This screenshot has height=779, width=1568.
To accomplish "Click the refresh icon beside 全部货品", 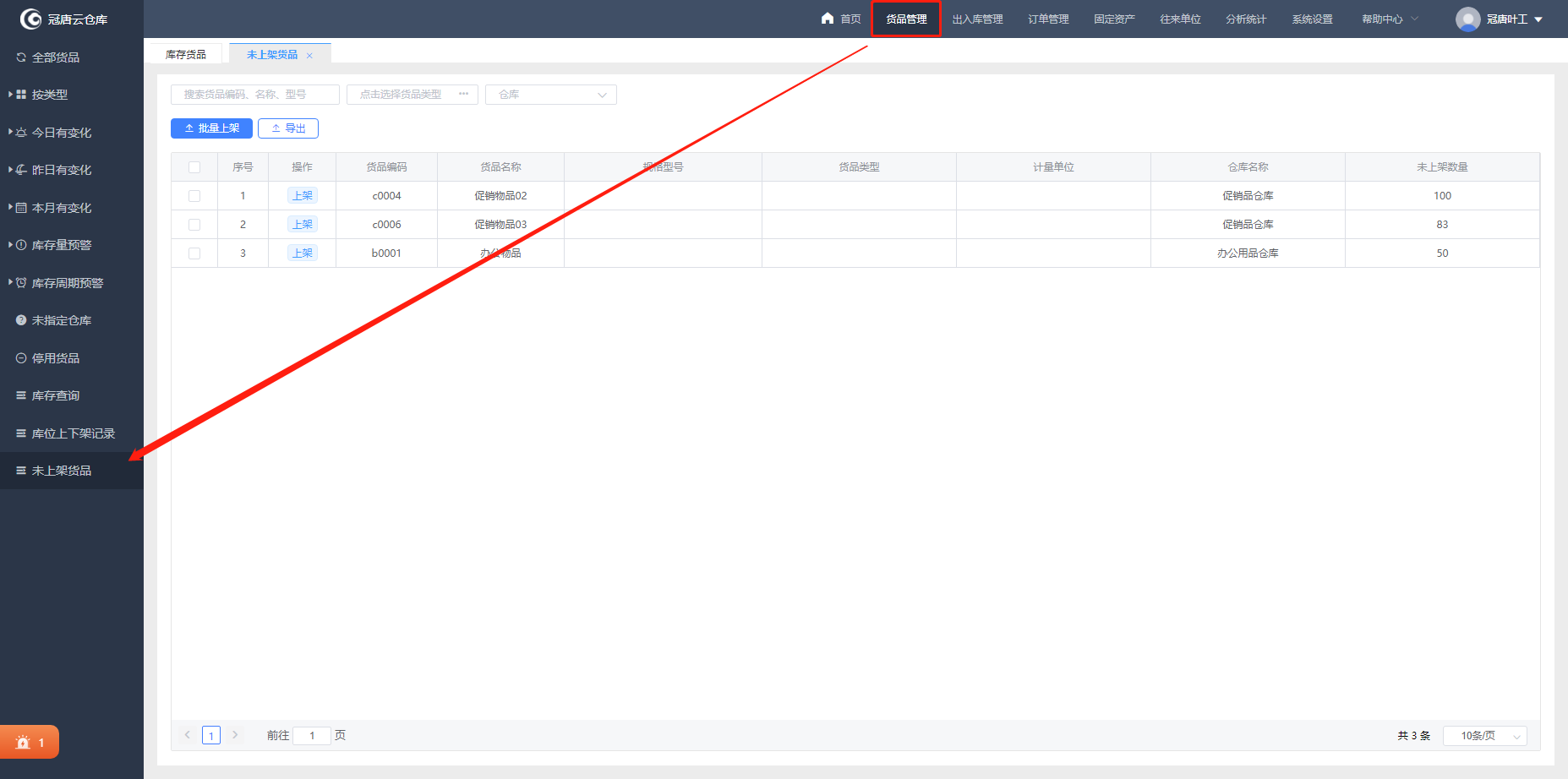I will point(21,57).
